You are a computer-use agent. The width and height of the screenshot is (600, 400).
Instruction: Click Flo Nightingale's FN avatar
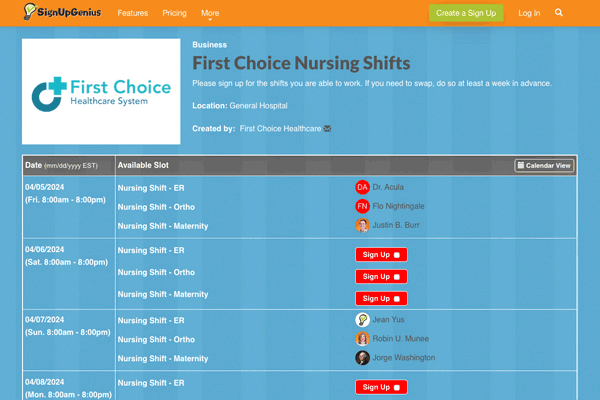pyautogui.click(x=362, y=206)
